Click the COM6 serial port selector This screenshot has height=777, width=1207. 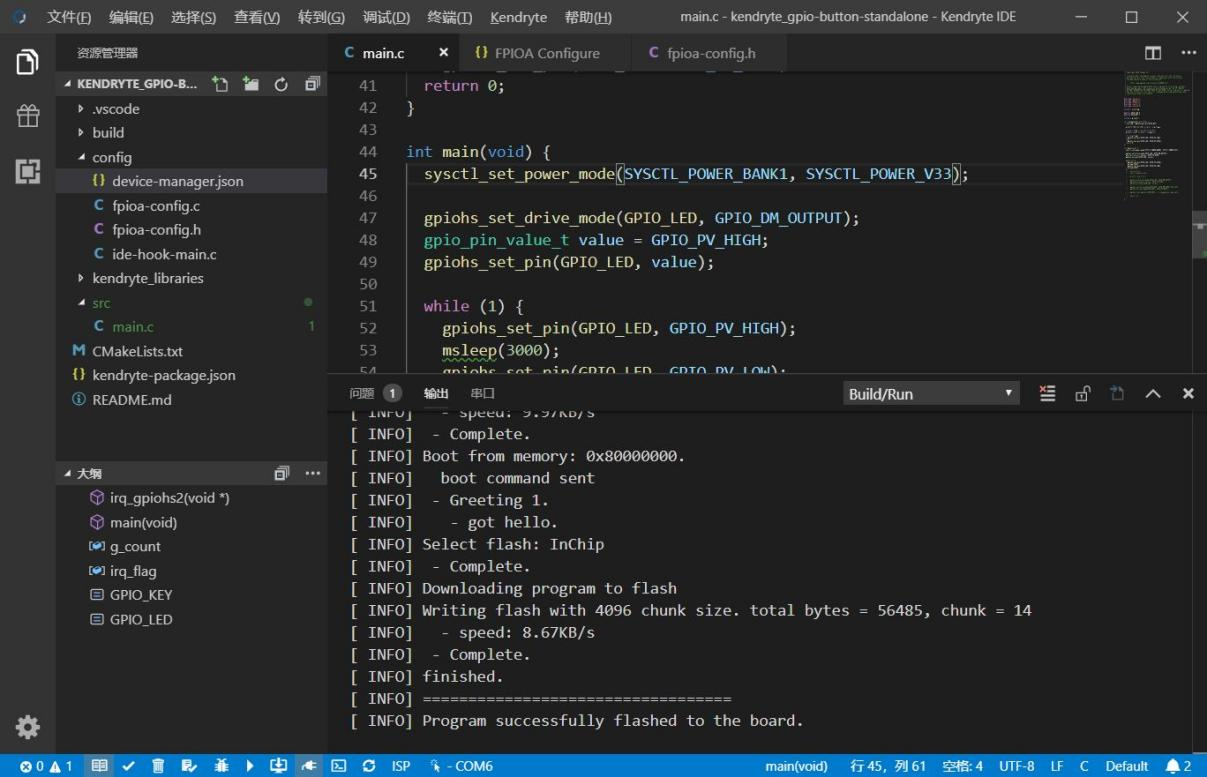click(x=462, y=766)
